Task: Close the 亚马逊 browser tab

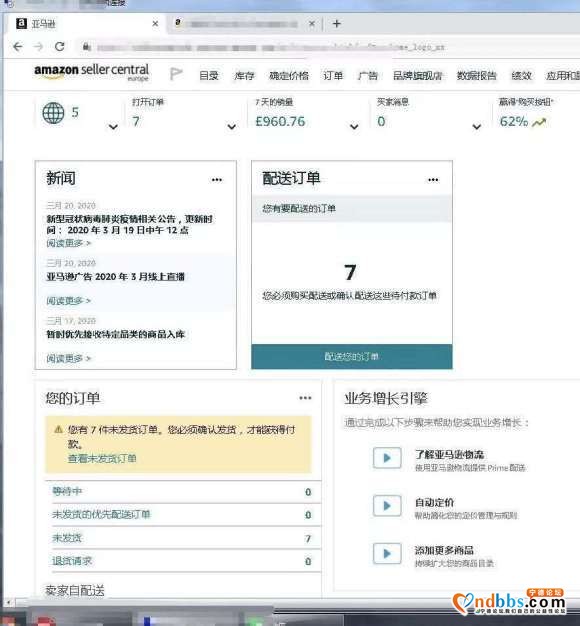Action: click(x=155, y=24)
